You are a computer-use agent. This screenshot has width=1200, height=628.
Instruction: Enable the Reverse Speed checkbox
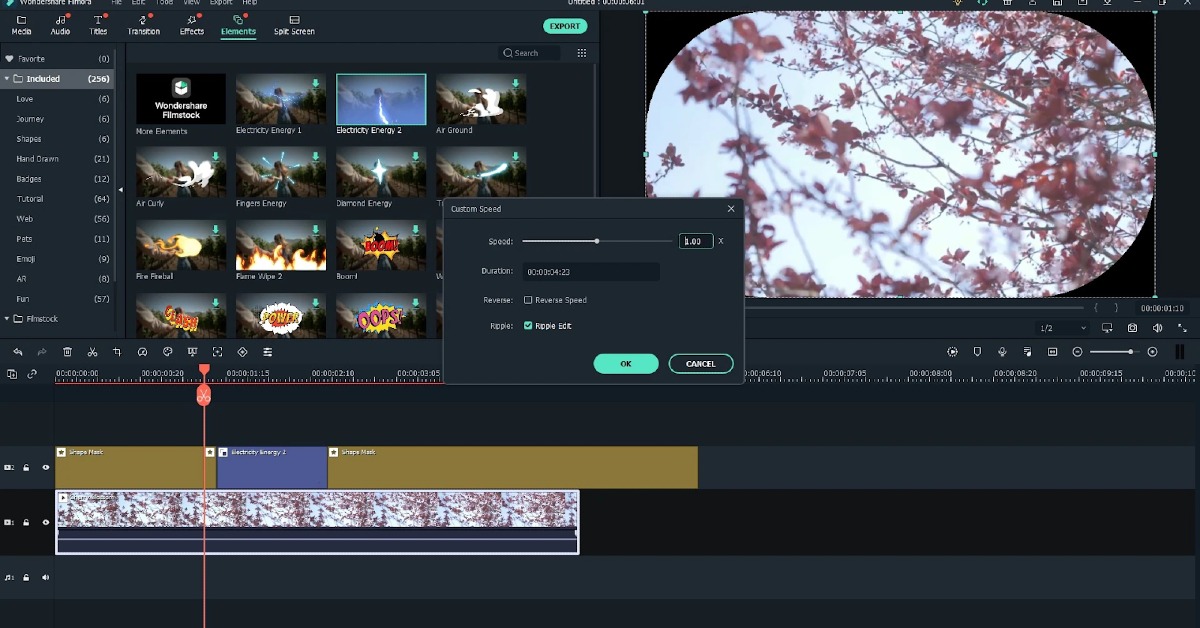(x=528, y=300)
